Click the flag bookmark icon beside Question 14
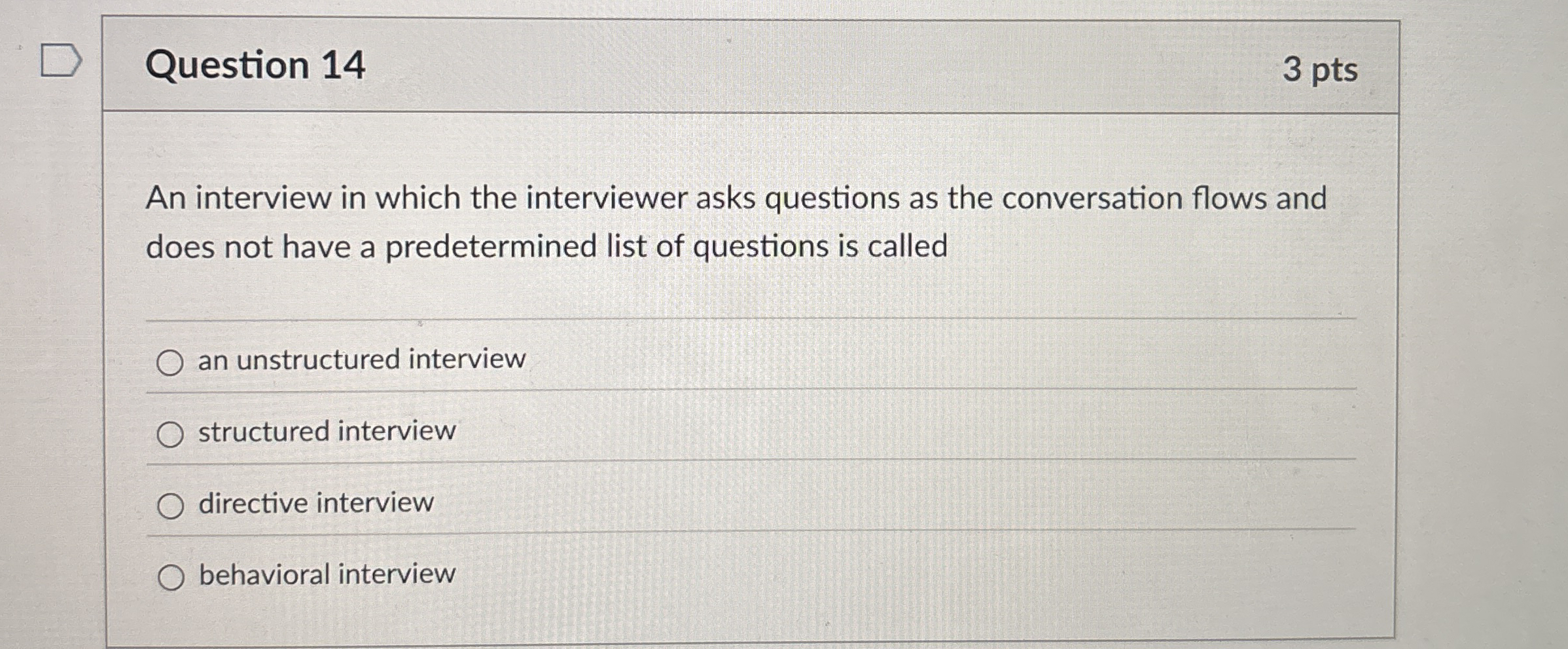 pyautogui.click(x=62, y=61)
